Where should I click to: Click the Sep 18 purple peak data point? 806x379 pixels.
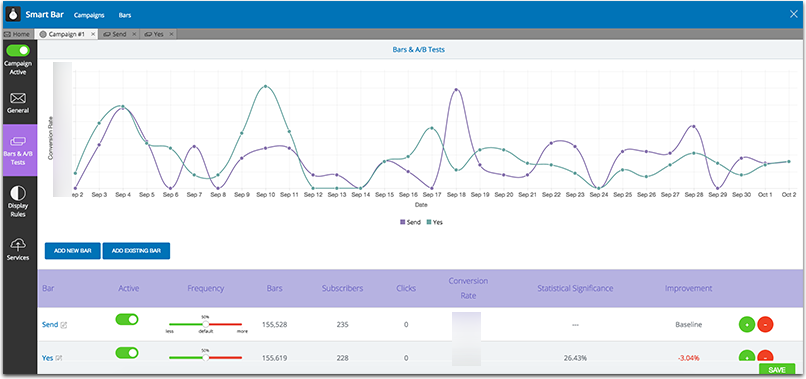tap(456, 89)
